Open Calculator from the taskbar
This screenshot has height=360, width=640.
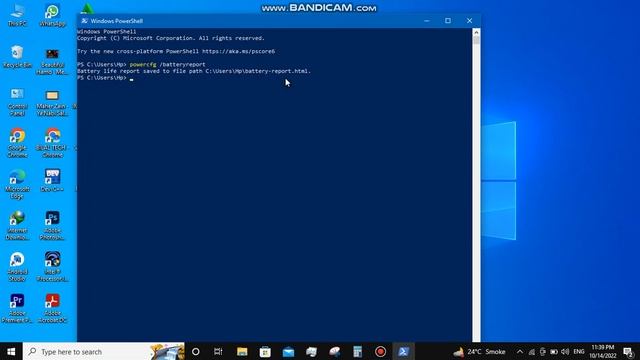[x=358, y=351]
